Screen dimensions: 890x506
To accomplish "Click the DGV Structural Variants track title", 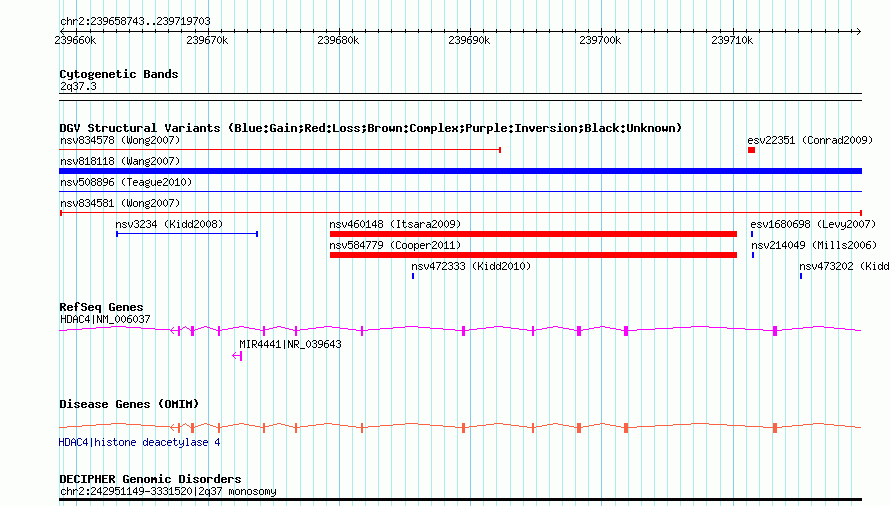I will [x=370, y=128].
